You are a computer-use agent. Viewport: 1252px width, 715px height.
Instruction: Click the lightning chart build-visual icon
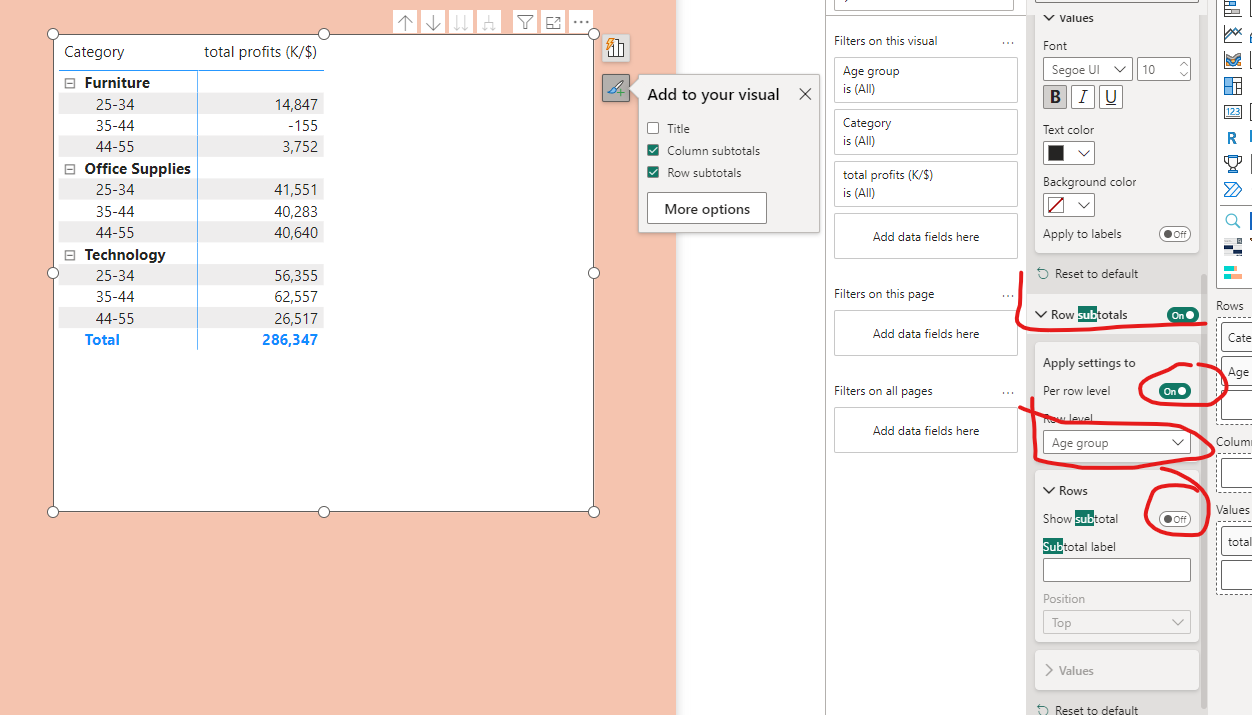tap(616, 47)
